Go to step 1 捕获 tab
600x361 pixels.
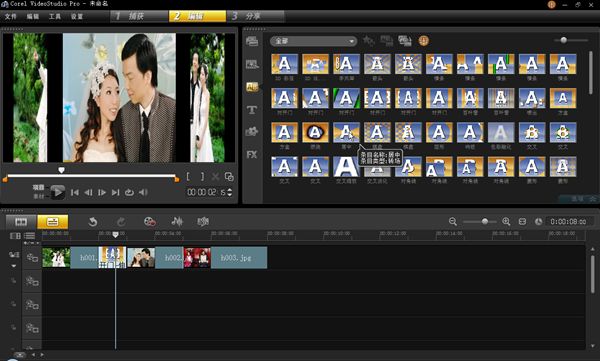tap(139, 16)
